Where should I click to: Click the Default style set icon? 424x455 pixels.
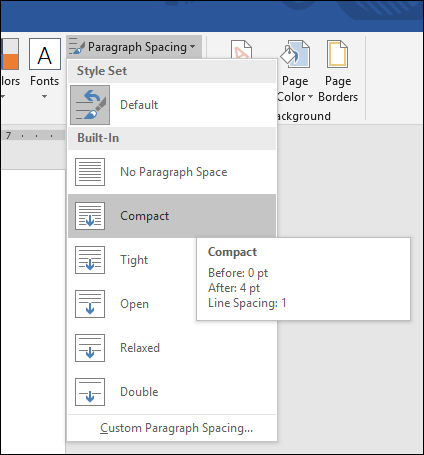tap(90, 105)
